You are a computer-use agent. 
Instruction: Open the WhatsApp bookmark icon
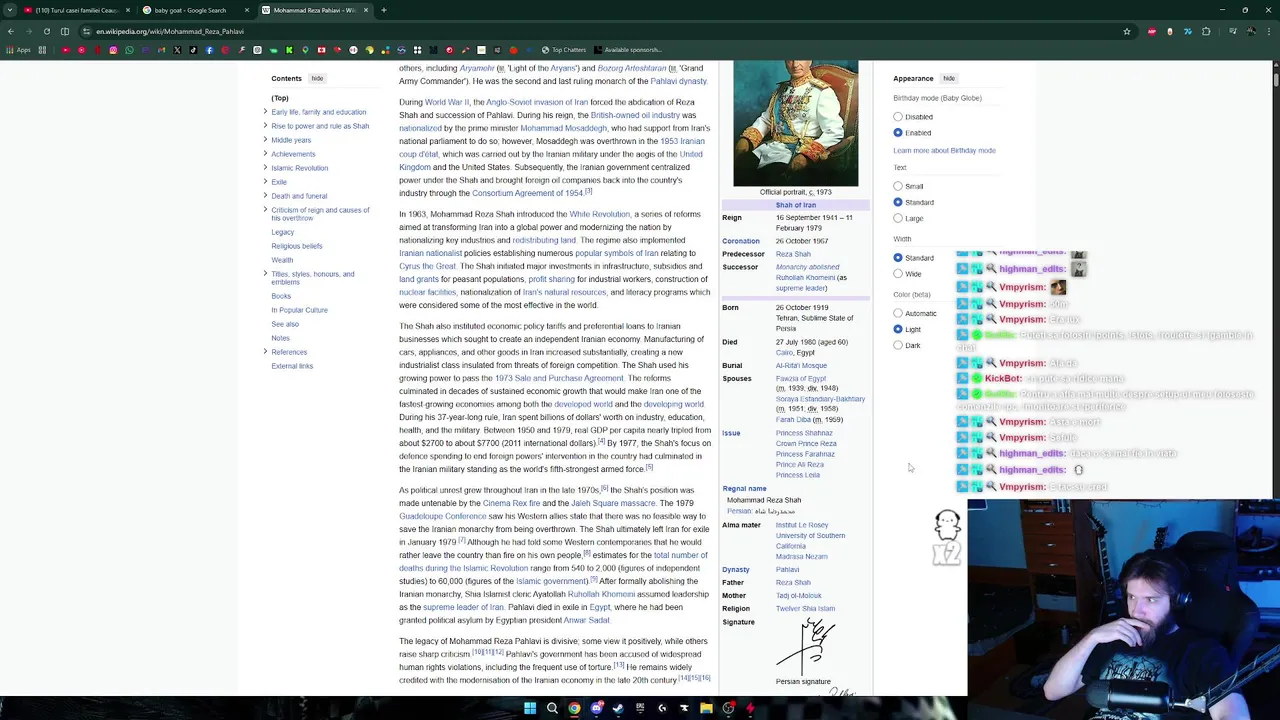click(129, 50)
